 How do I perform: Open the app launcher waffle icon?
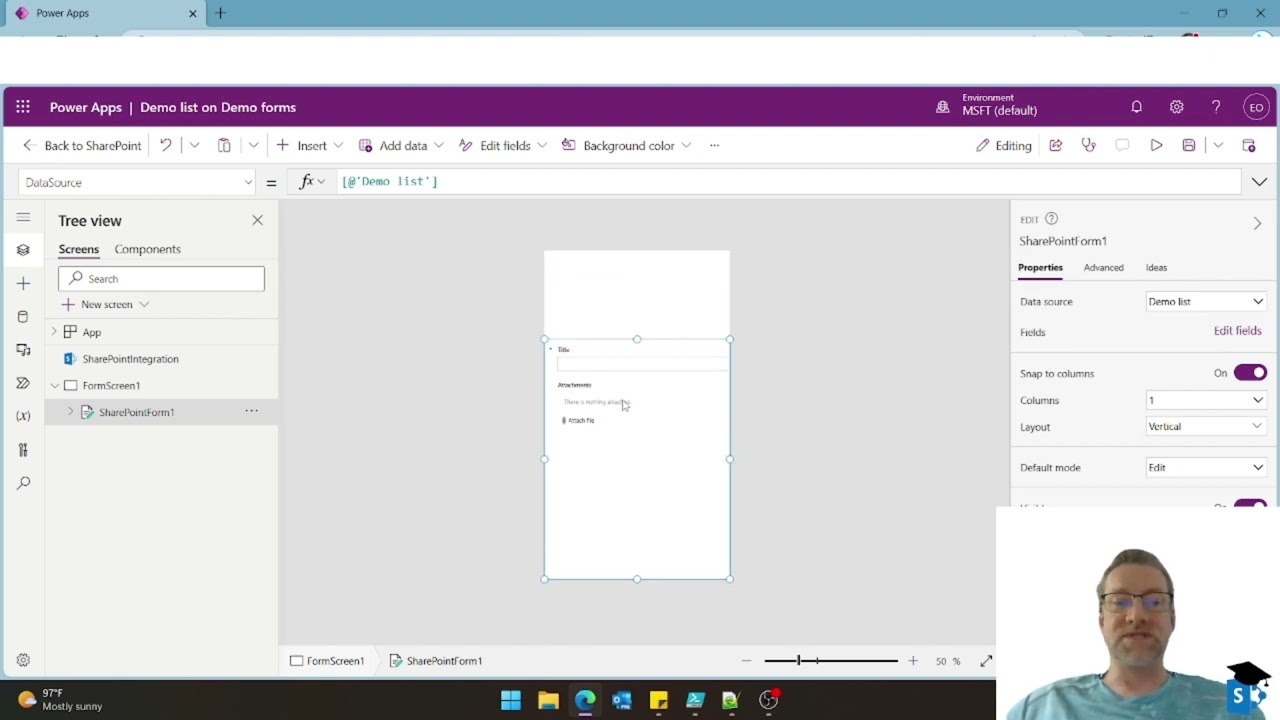coord(23,107)
